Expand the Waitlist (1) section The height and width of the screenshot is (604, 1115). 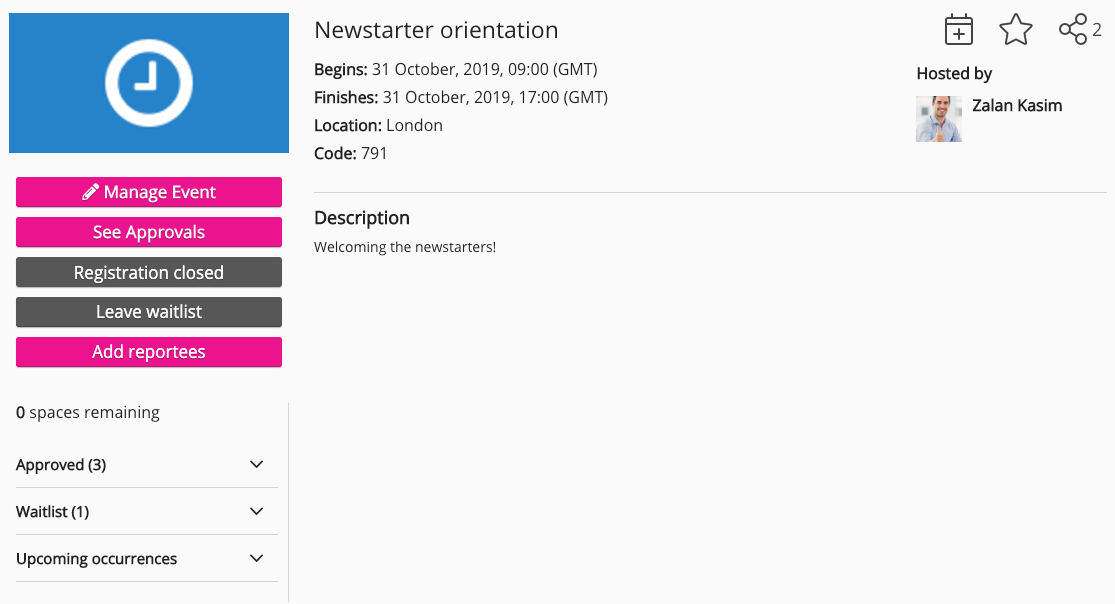click(256, 511)
